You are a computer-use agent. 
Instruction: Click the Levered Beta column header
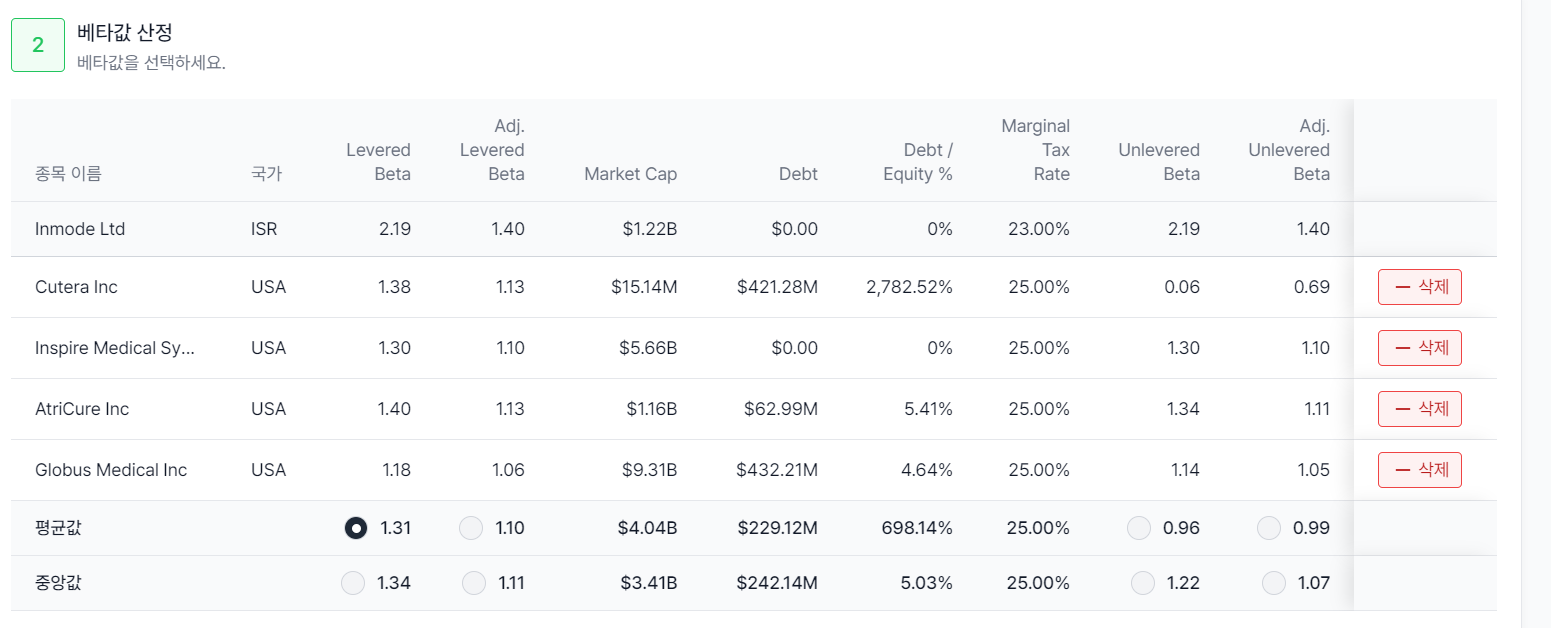(378, 162)
